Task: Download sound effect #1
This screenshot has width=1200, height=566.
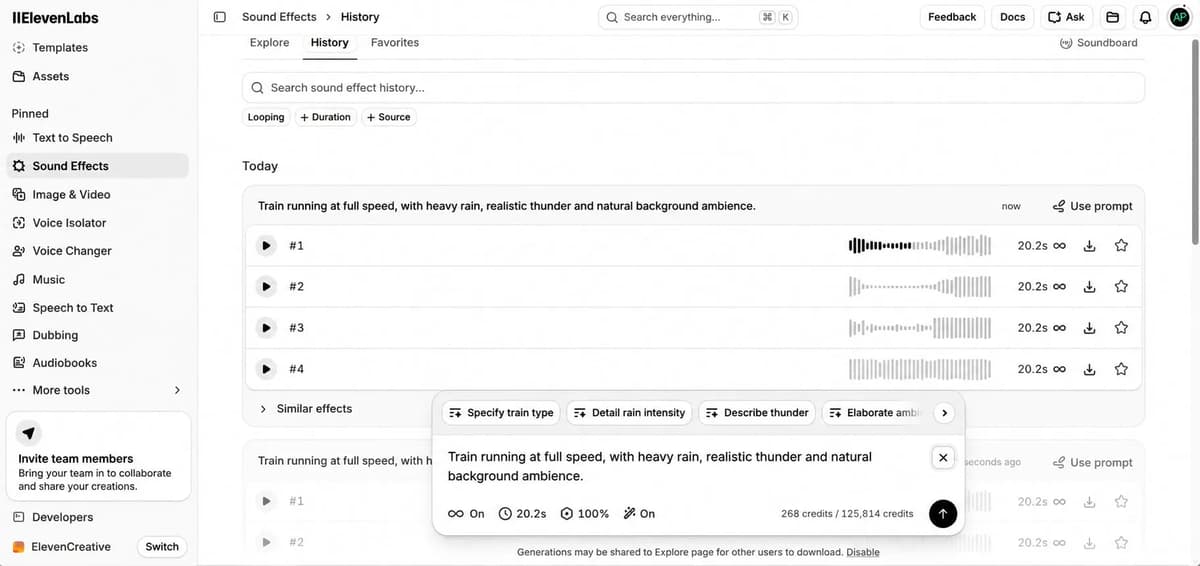Action: [x=1090, y=246]
